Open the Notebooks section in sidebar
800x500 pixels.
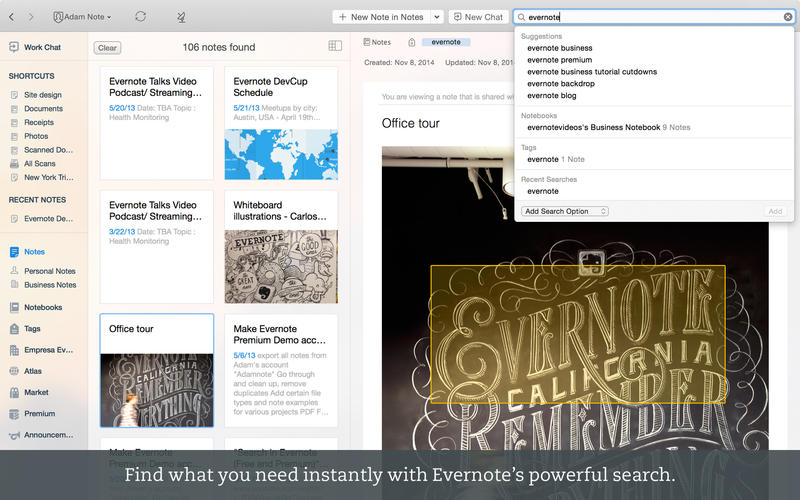click(43, 308)
